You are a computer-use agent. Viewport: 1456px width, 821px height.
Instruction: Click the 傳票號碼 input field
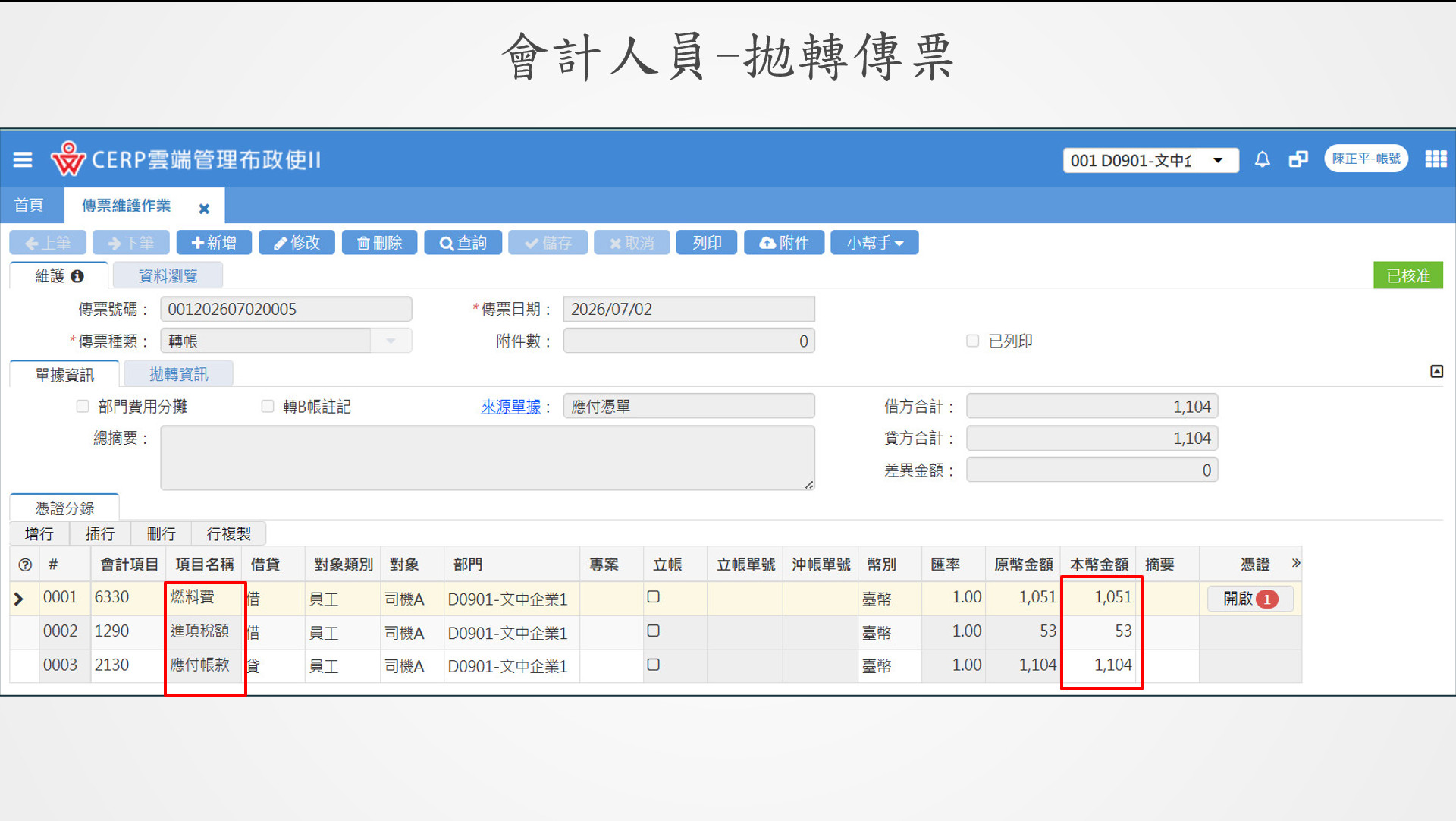[x=286, y=309]
